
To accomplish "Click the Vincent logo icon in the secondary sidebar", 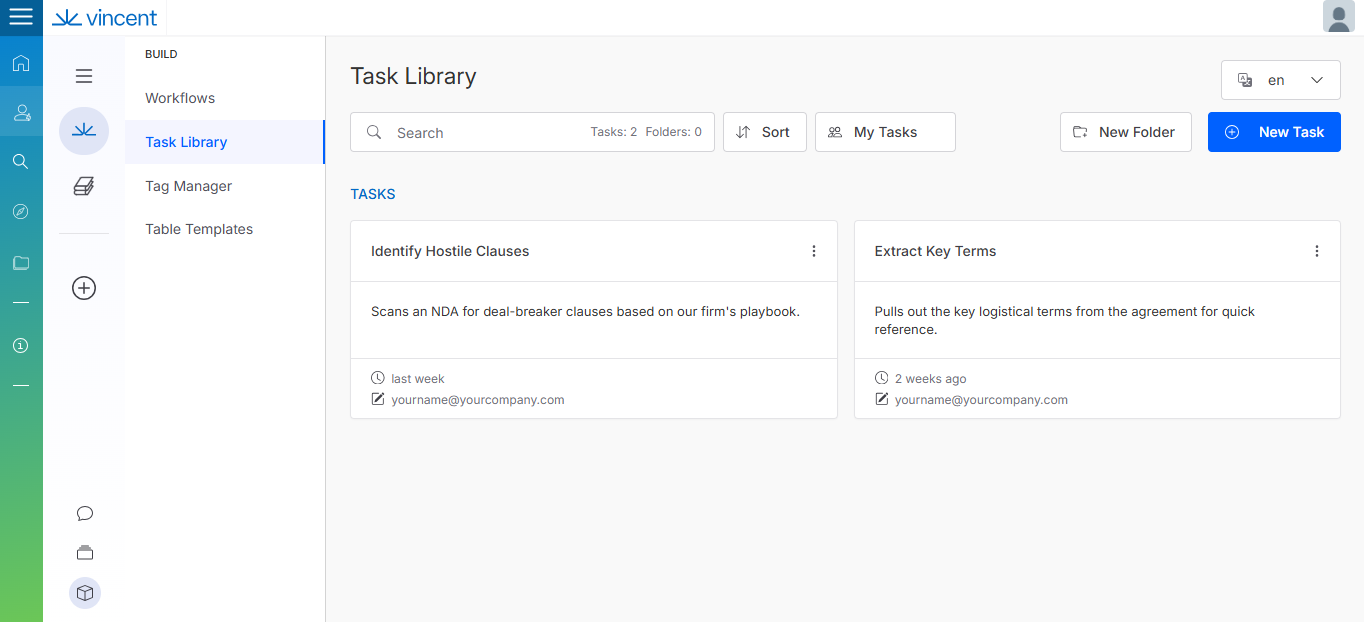I will [84, 131].
